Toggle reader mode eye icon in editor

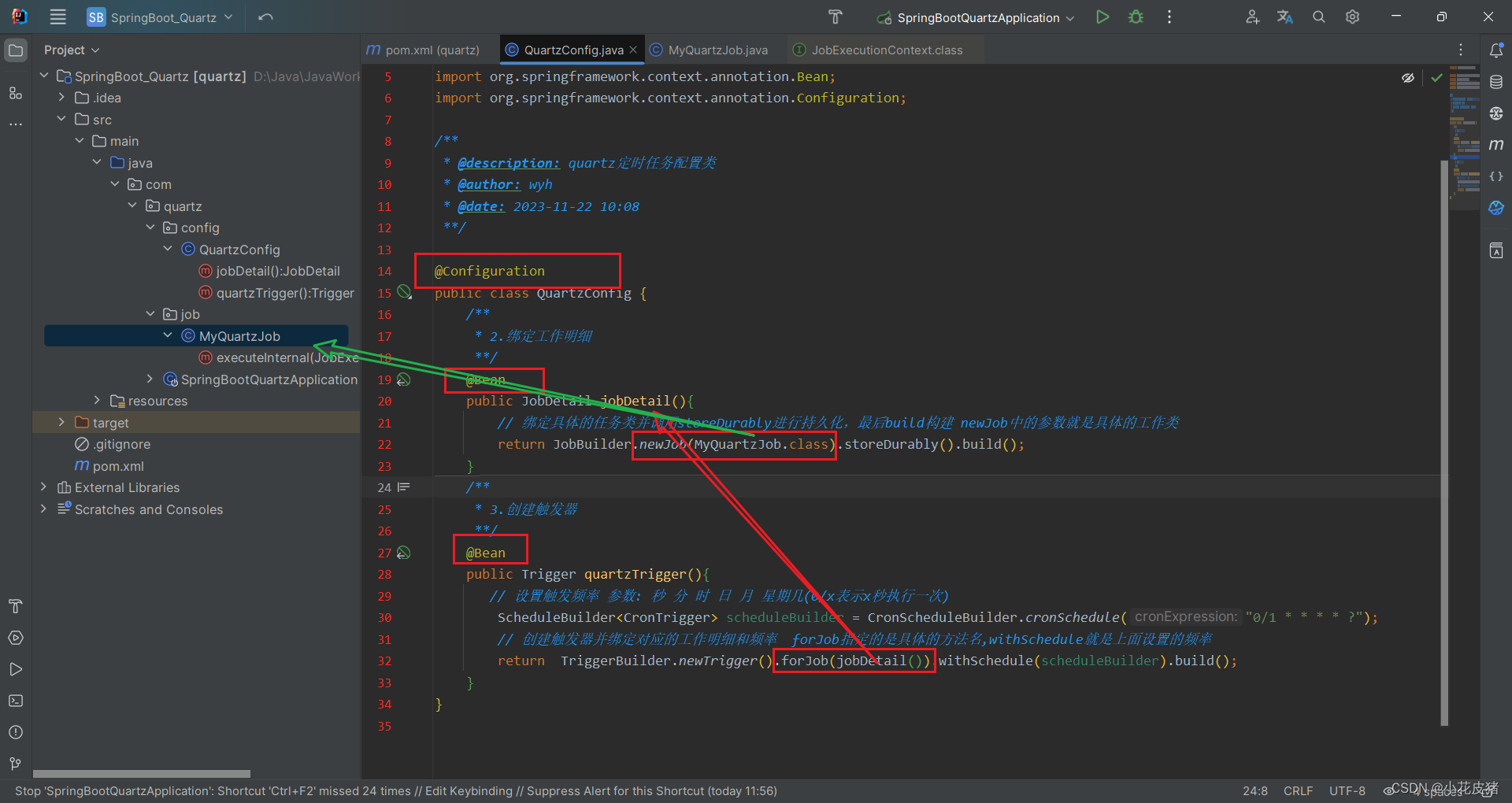1408,77
